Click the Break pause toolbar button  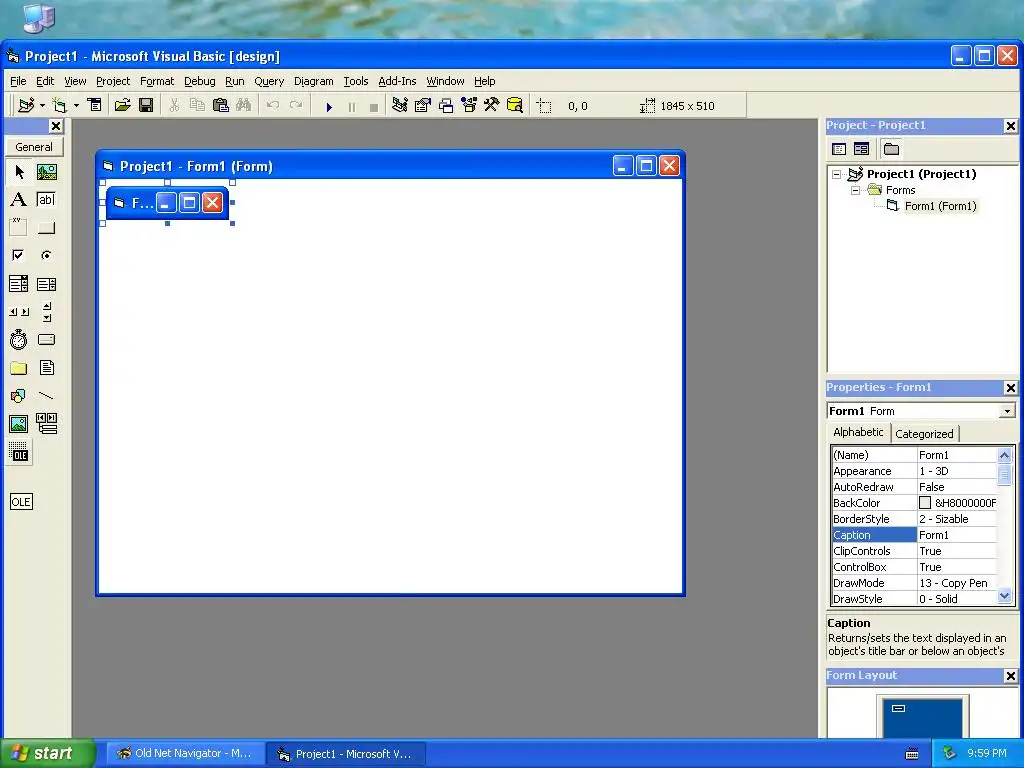(352, 106)
